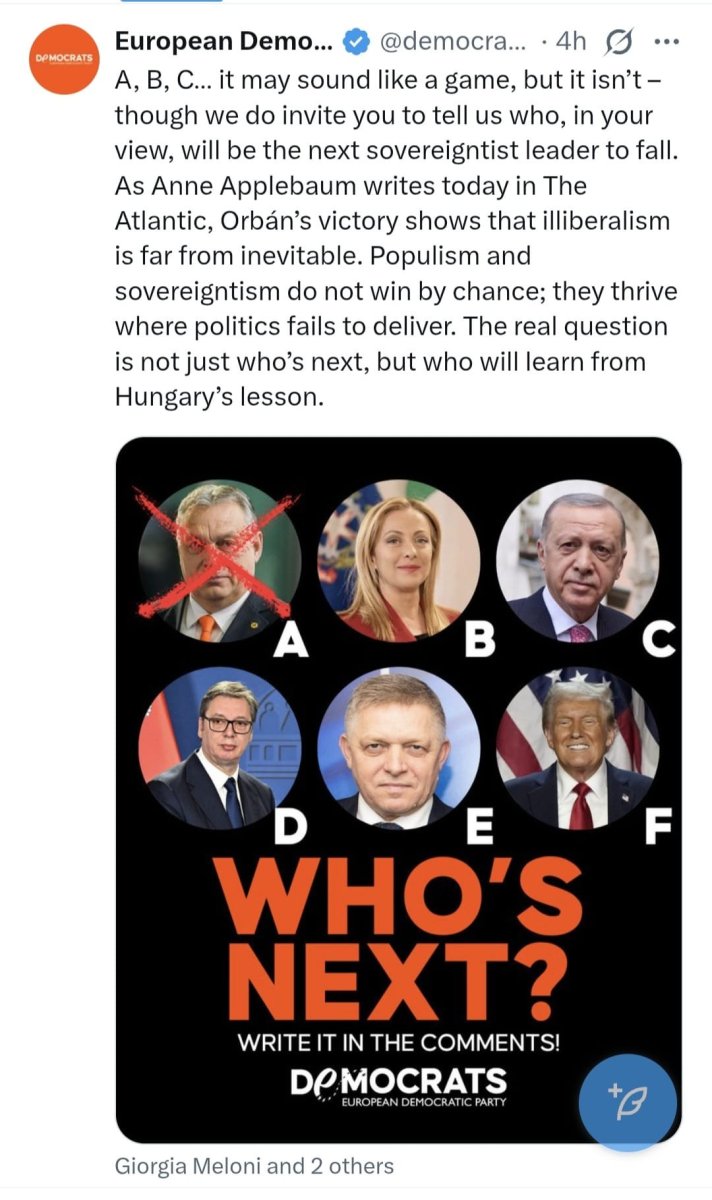
Task: Open the three-dot more options menu
Action: tap(665, 42)
